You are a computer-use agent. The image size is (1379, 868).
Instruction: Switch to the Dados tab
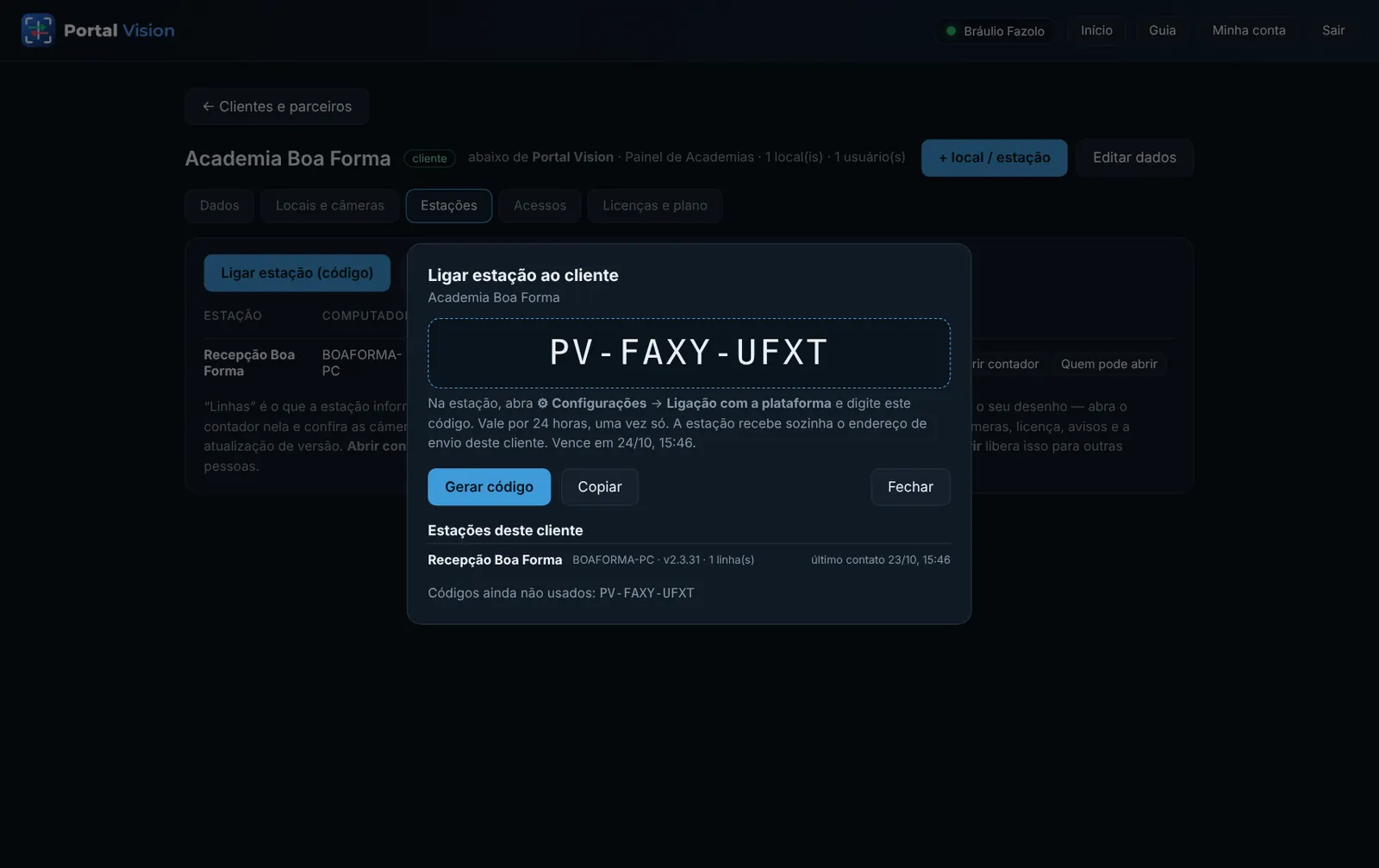coord(219,205)
